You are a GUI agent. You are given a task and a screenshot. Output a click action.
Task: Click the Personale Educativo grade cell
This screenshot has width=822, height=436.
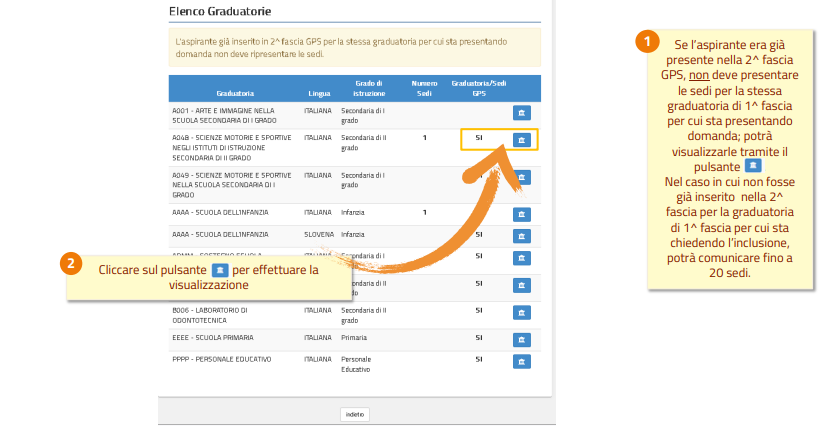pyautogui.click(x=356, y=364)
